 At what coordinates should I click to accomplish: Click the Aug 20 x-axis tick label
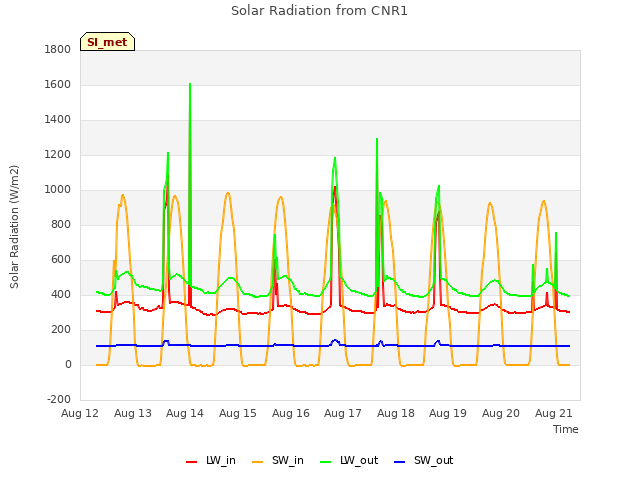(501, 413)
